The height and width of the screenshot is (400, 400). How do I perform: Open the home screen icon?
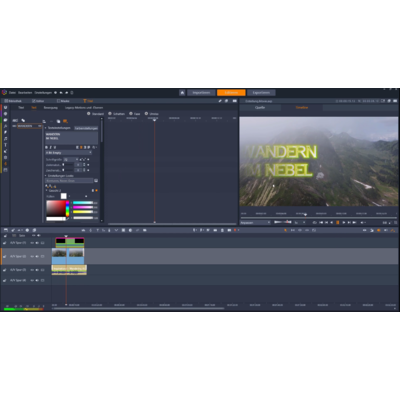[182, 93]
